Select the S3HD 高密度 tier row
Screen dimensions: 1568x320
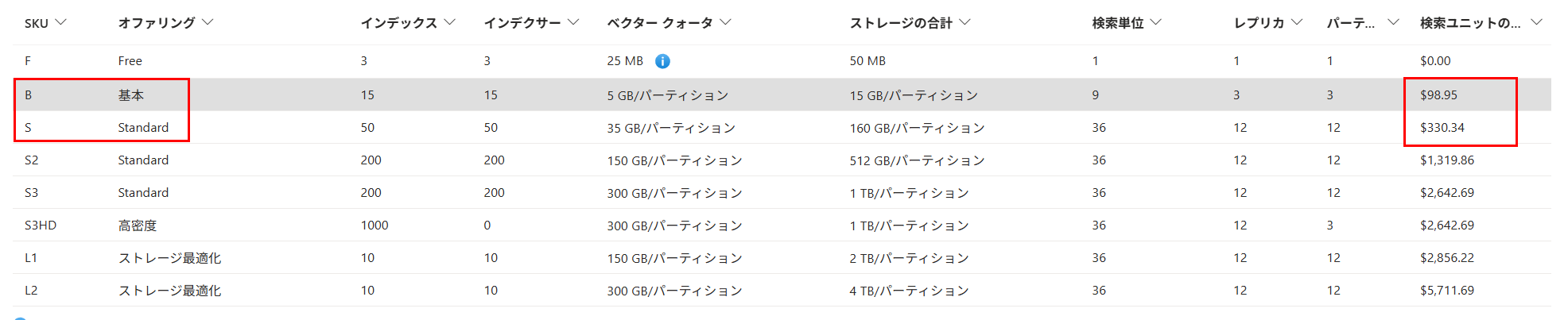pyautogui.click(x=782, y=225)
